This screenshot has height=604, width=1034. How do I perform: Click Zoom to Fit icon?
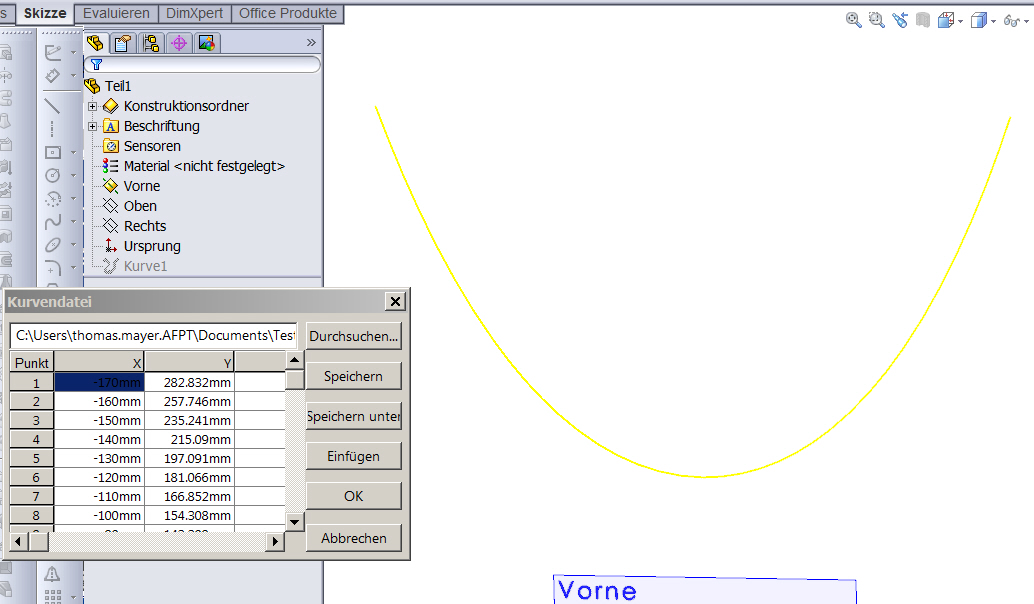point(853,20)
